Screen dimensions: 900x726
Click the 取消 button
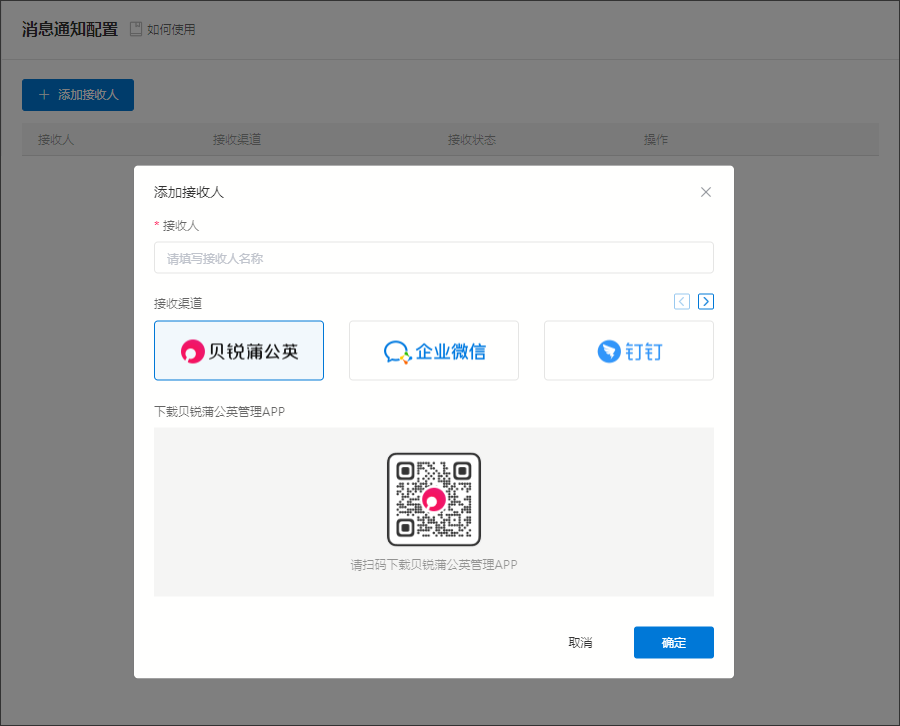[x=580, y=643]
